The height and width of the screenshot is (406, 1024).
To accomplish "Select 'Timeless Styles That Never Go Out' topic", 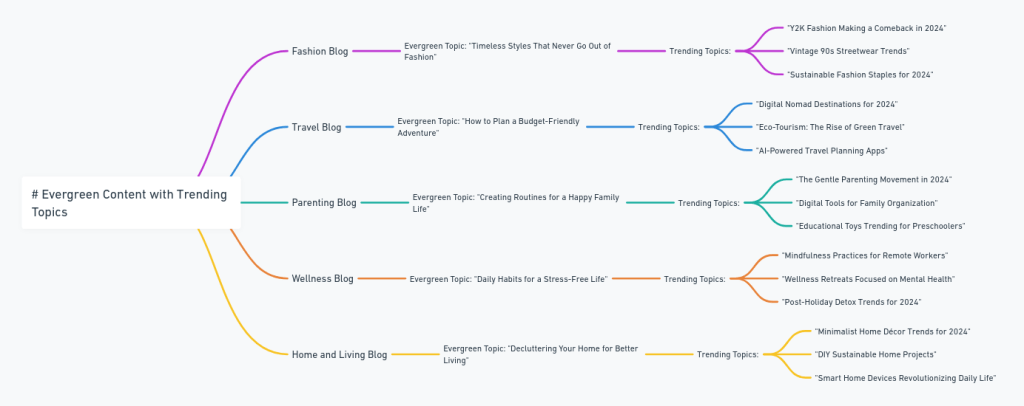I will 507,51.
